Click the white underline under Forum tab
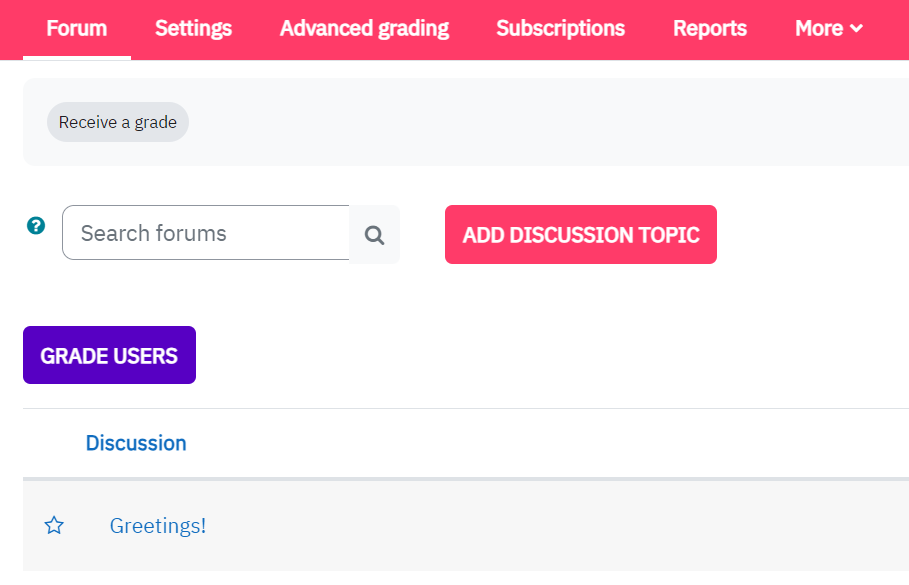Screen dimensions: 909x585 [x=77, y=57]
